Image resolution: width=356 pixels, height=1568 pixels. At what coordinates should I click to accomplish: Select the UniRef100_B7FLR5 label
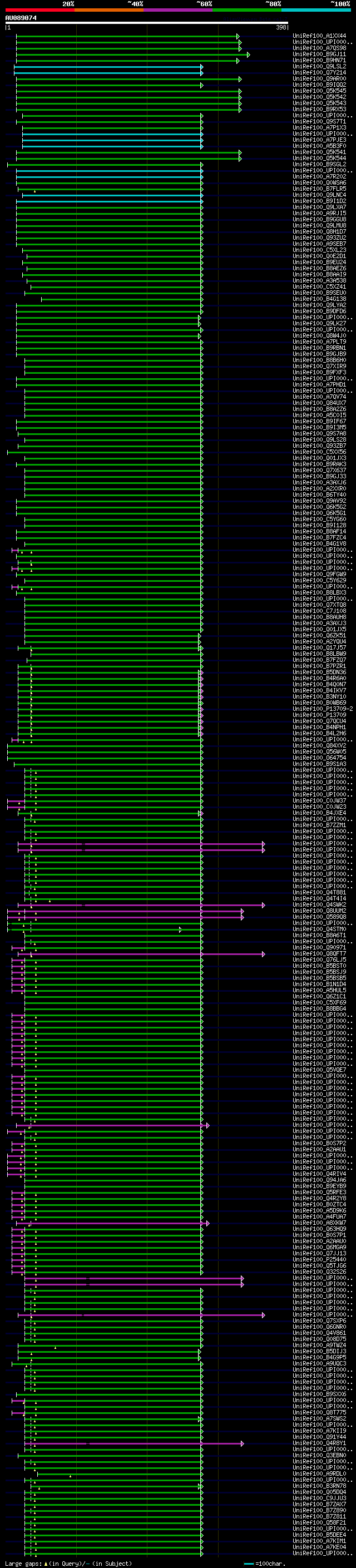click(319, 189)
